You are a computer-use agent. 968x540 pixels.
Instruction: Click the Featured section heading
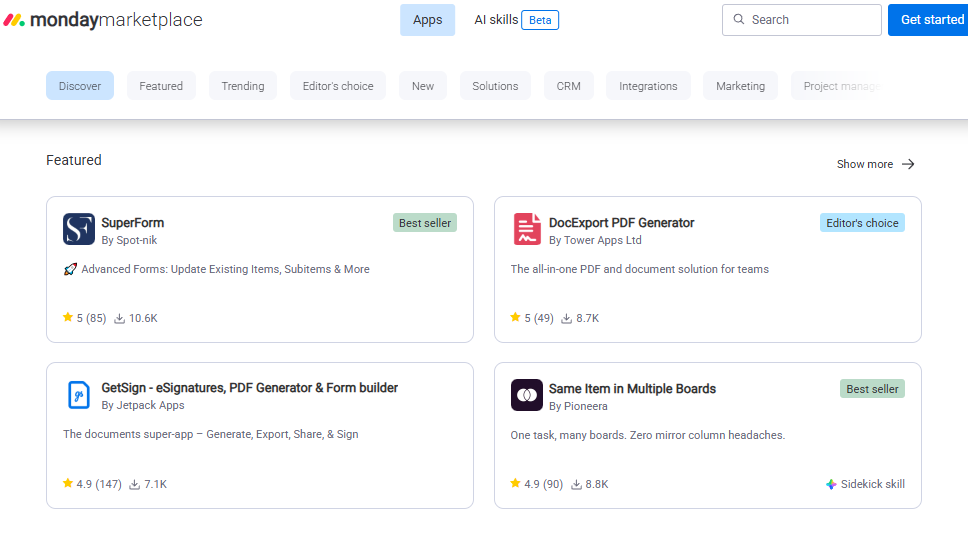coord(74,160)
